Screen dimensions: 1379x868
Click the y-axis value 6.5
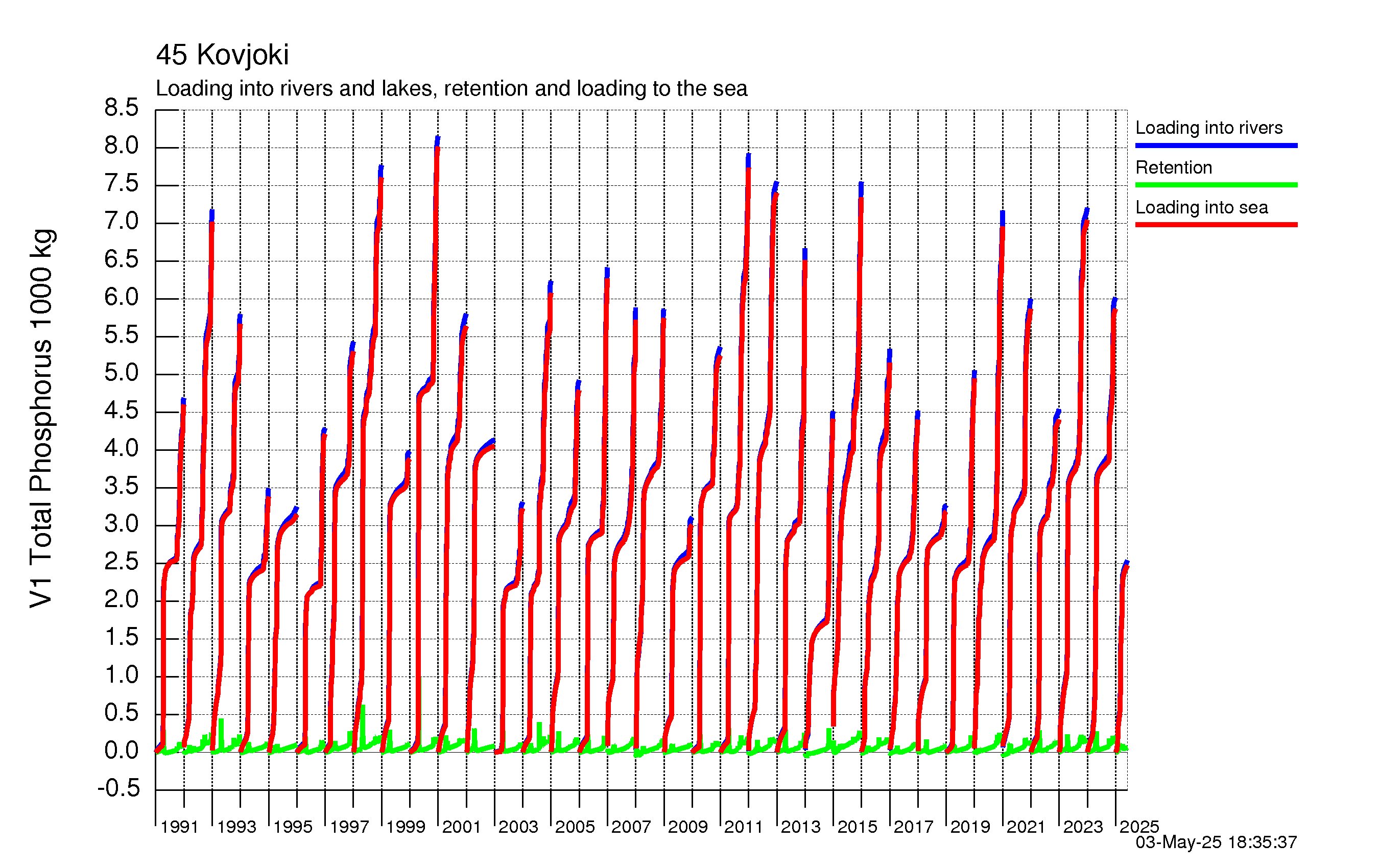pyautogui.click(x=122, y=259)
